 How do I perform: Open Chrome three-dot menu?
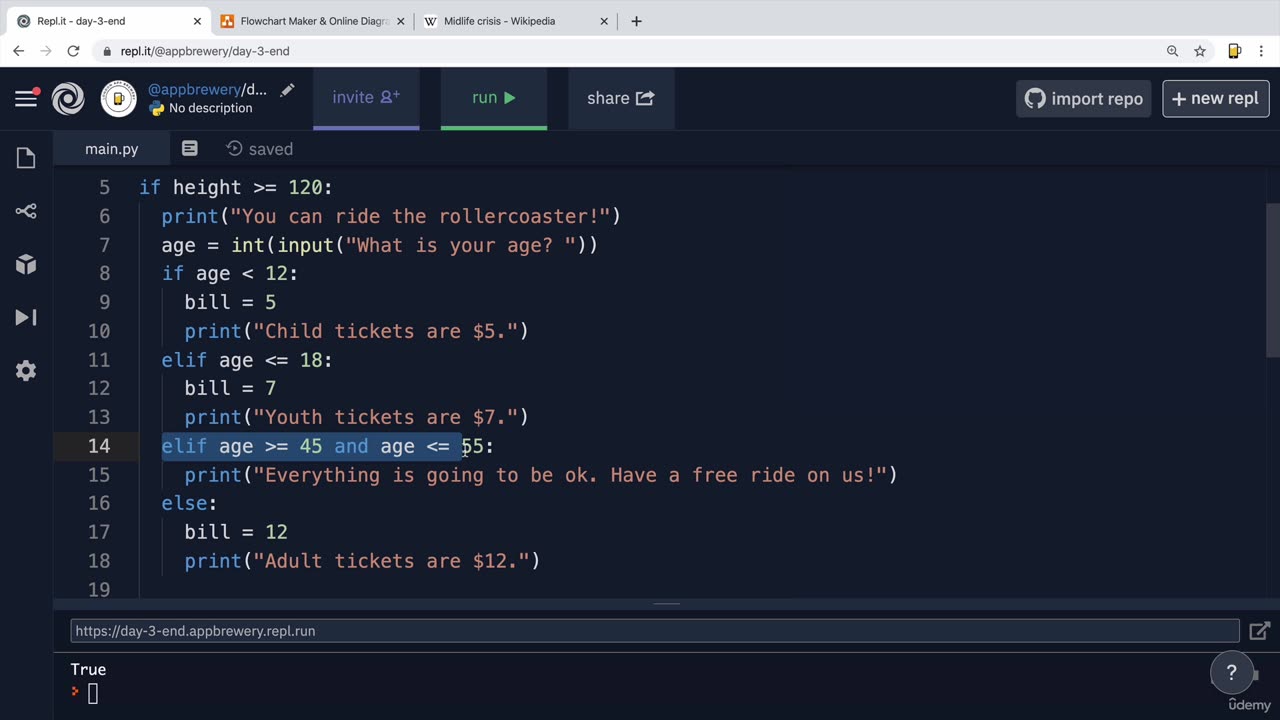[1262, 51]
